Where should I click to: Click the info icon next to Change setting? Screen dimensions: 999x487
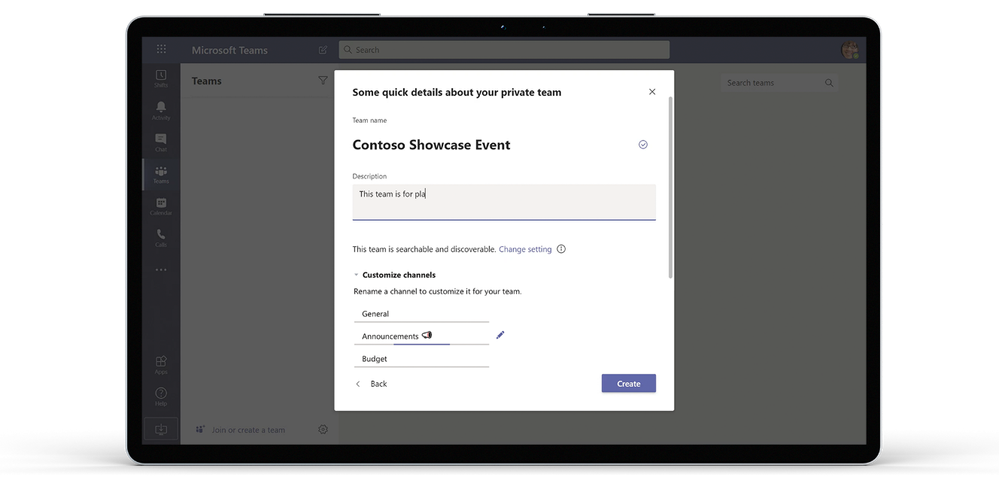pyautogui.click(x=561, y=249)
